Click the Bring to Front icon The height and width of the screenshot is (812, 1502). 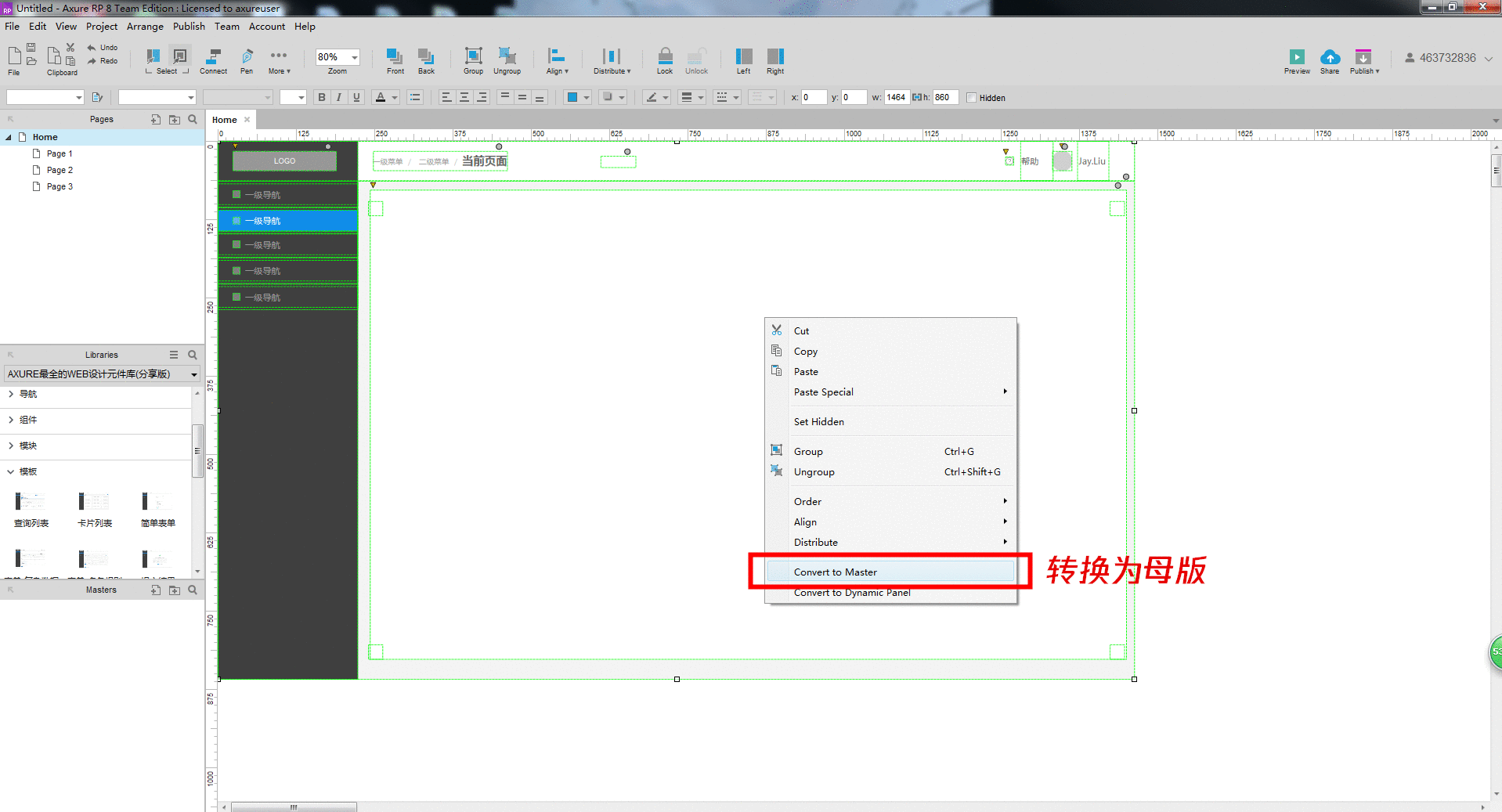(x=395, y=56)
